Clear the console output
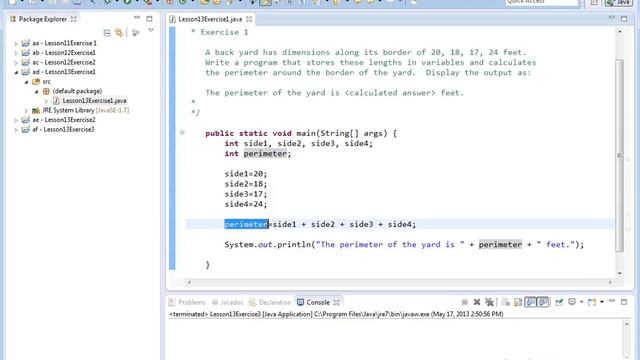640x360 pixels. coord(506,302)
